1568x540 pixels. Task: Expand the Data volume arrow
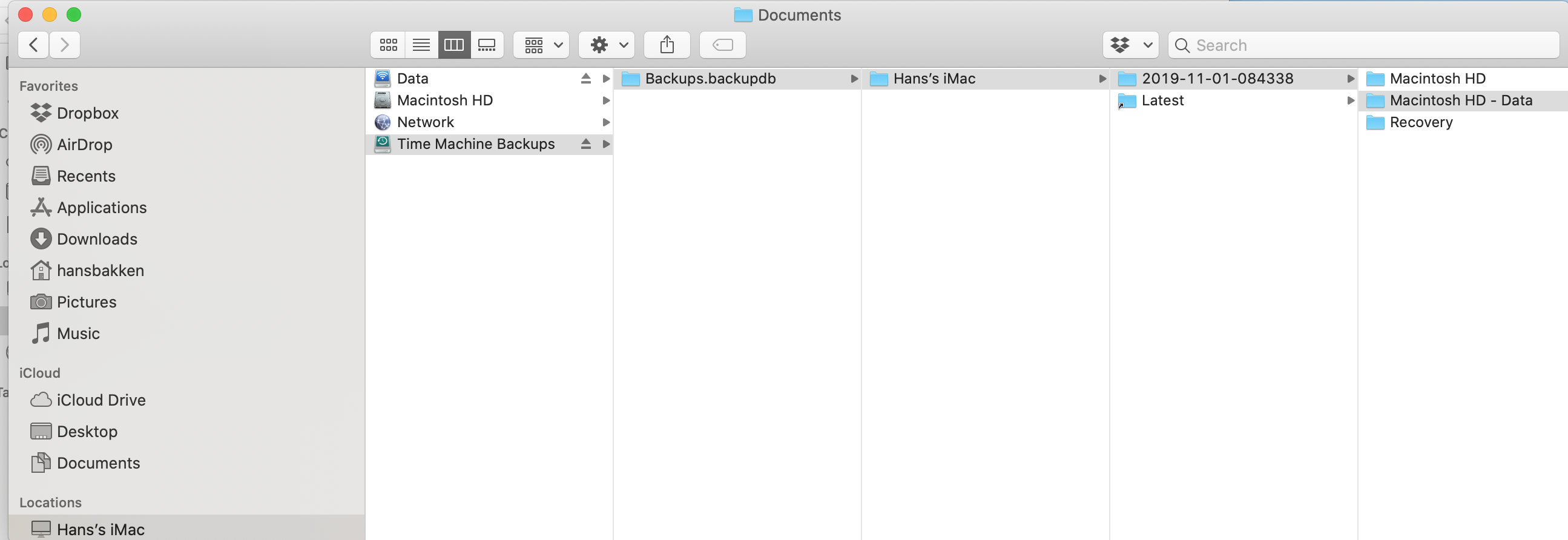point(605,79)
